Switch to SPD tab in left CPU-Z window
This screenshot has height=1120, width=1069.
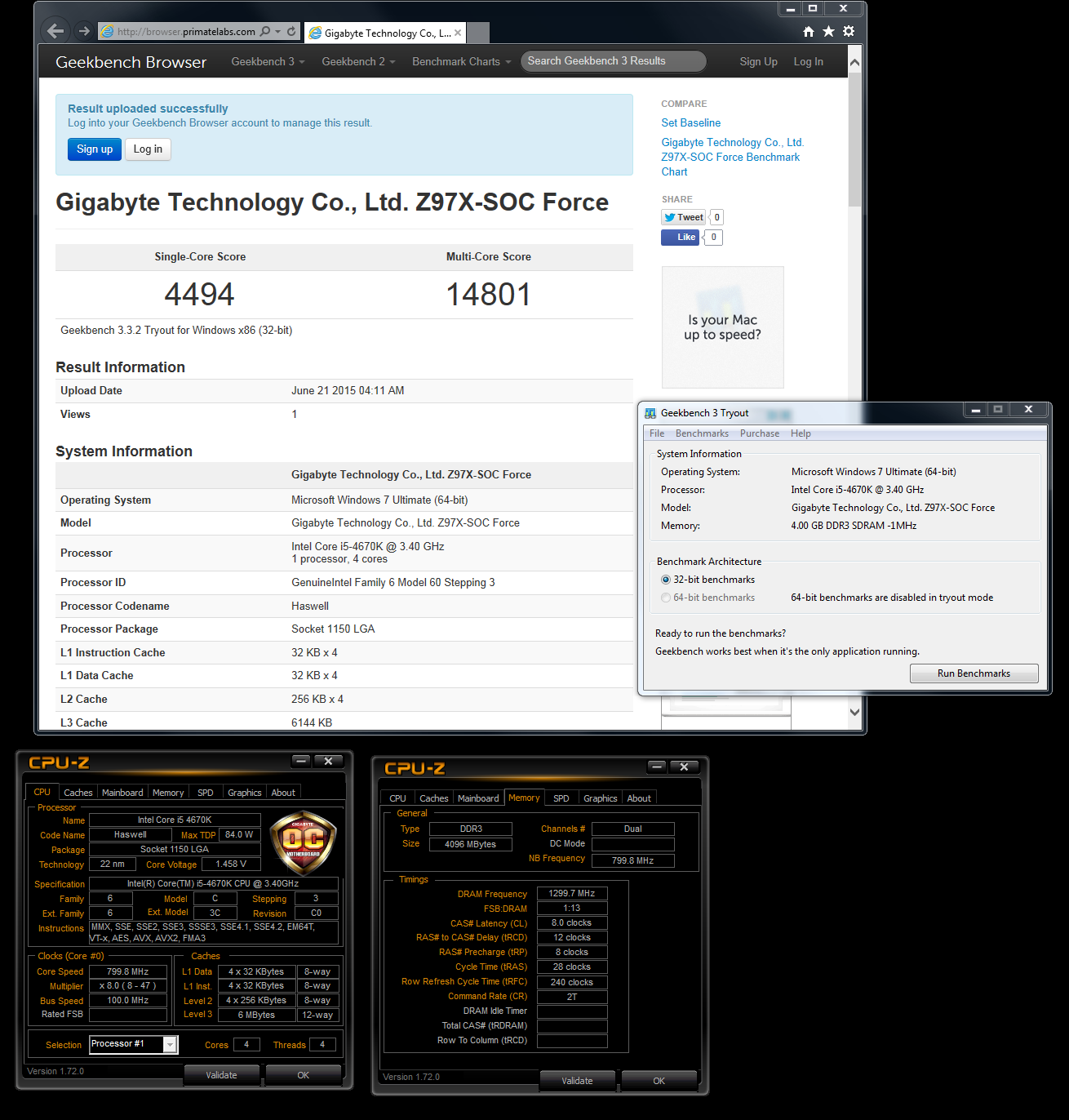pos(206,793)
